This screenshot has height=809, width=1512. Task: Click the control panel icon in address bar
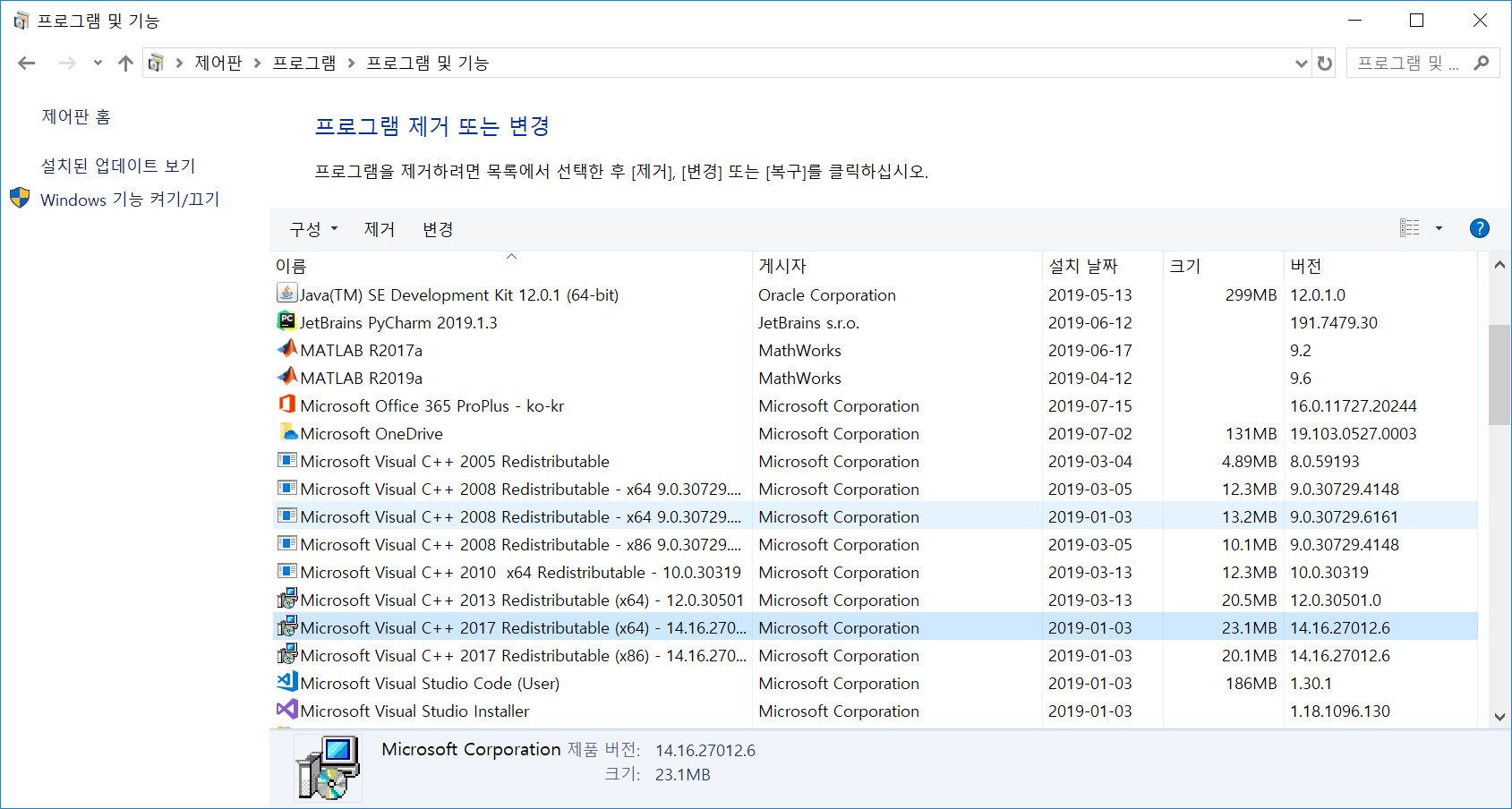[x=156, y=63]
